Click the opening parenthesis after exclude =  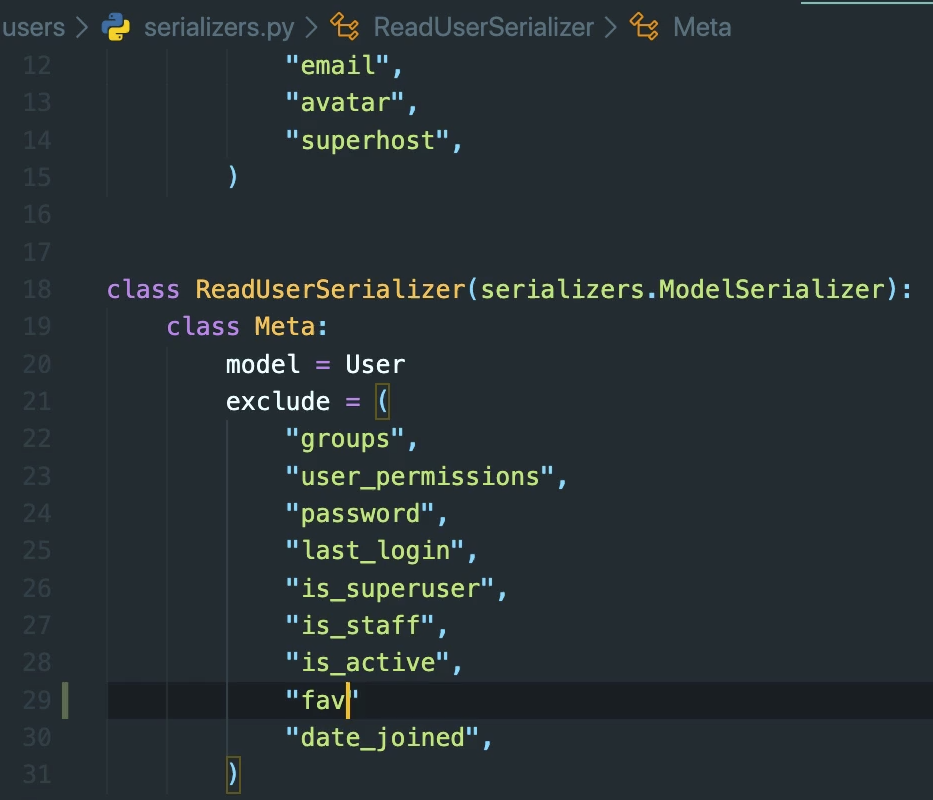(383, 401)
